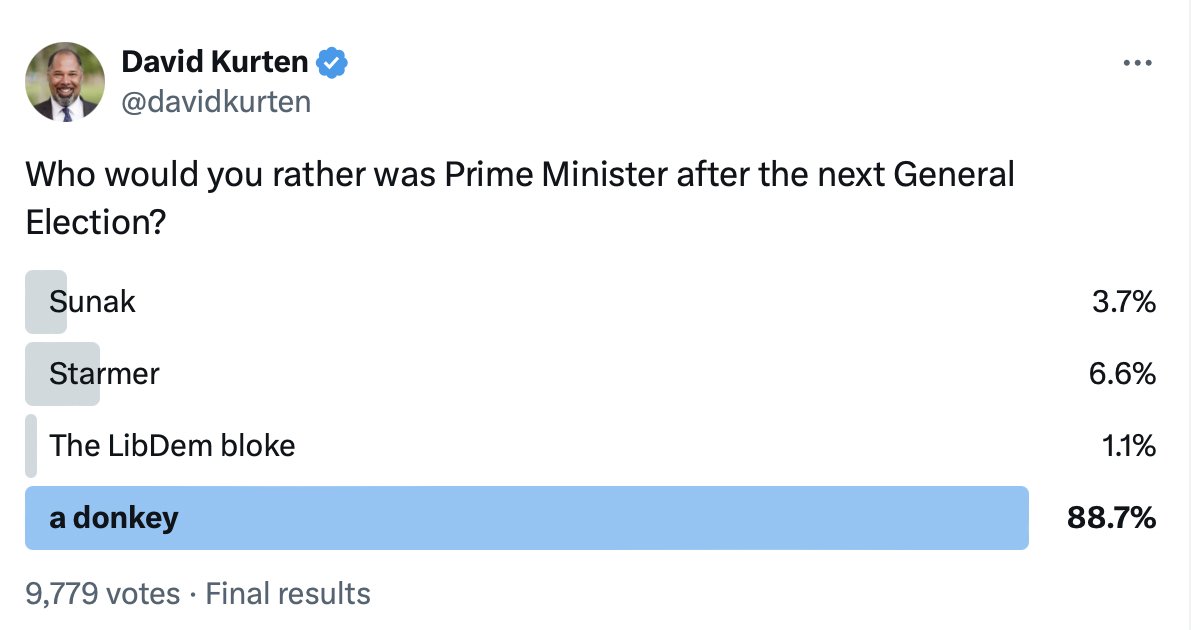Open David Kurten's profile picture
Screen dimensions: 1200x630
tap(65, 82)
